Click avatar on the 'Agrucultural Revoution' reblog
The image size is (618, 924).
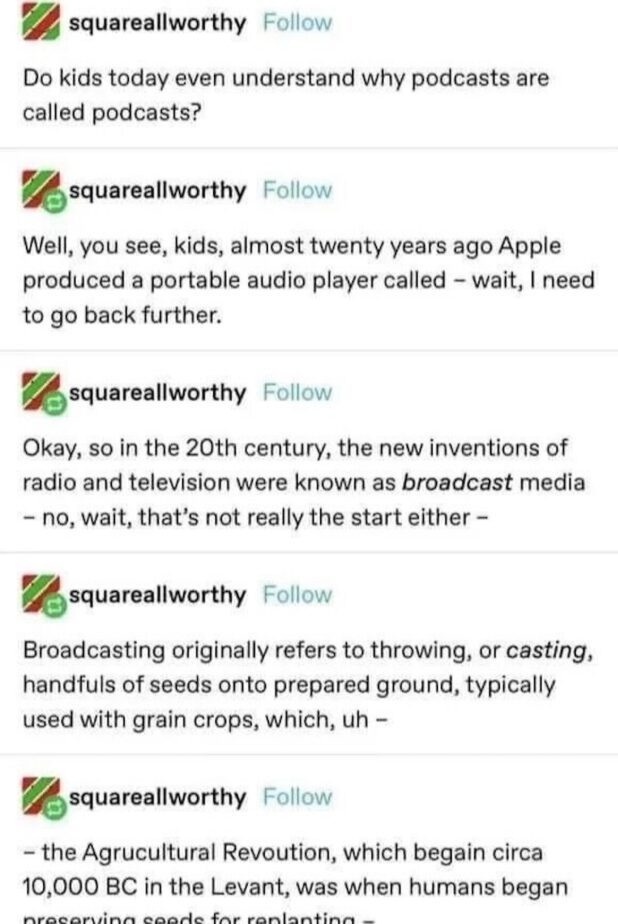43,798
